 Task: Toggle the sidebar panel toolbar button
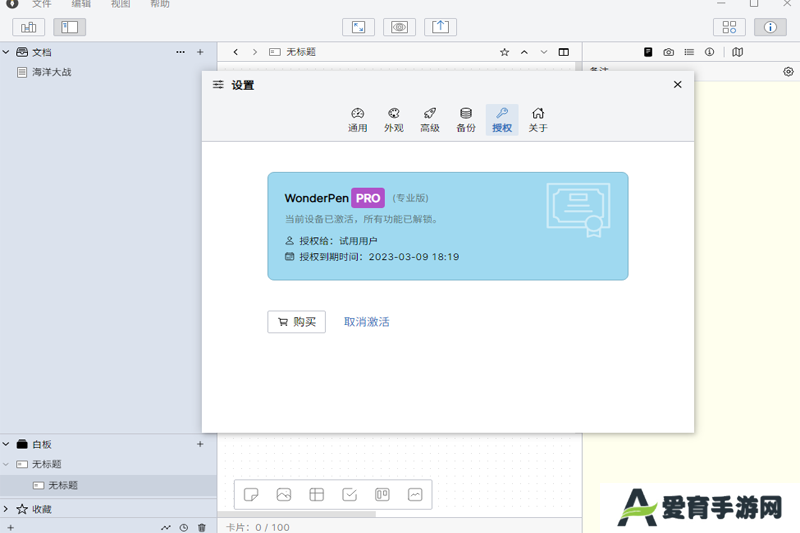69,27
